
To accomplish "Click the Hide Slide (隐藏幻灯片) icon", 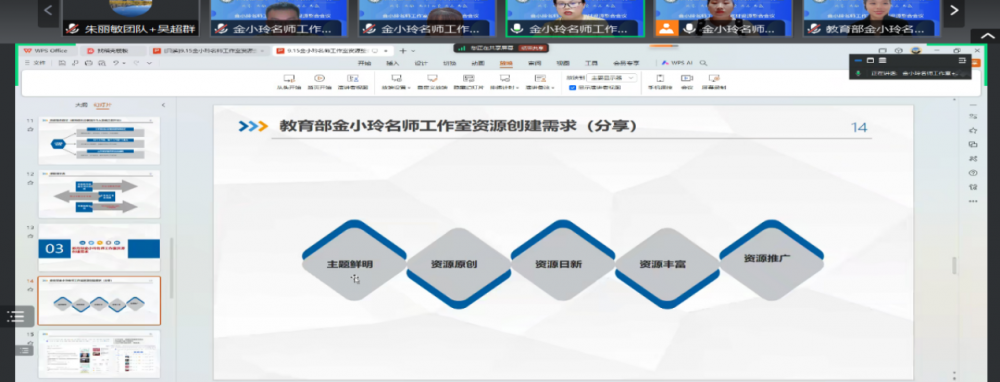I will coord(469,82).
